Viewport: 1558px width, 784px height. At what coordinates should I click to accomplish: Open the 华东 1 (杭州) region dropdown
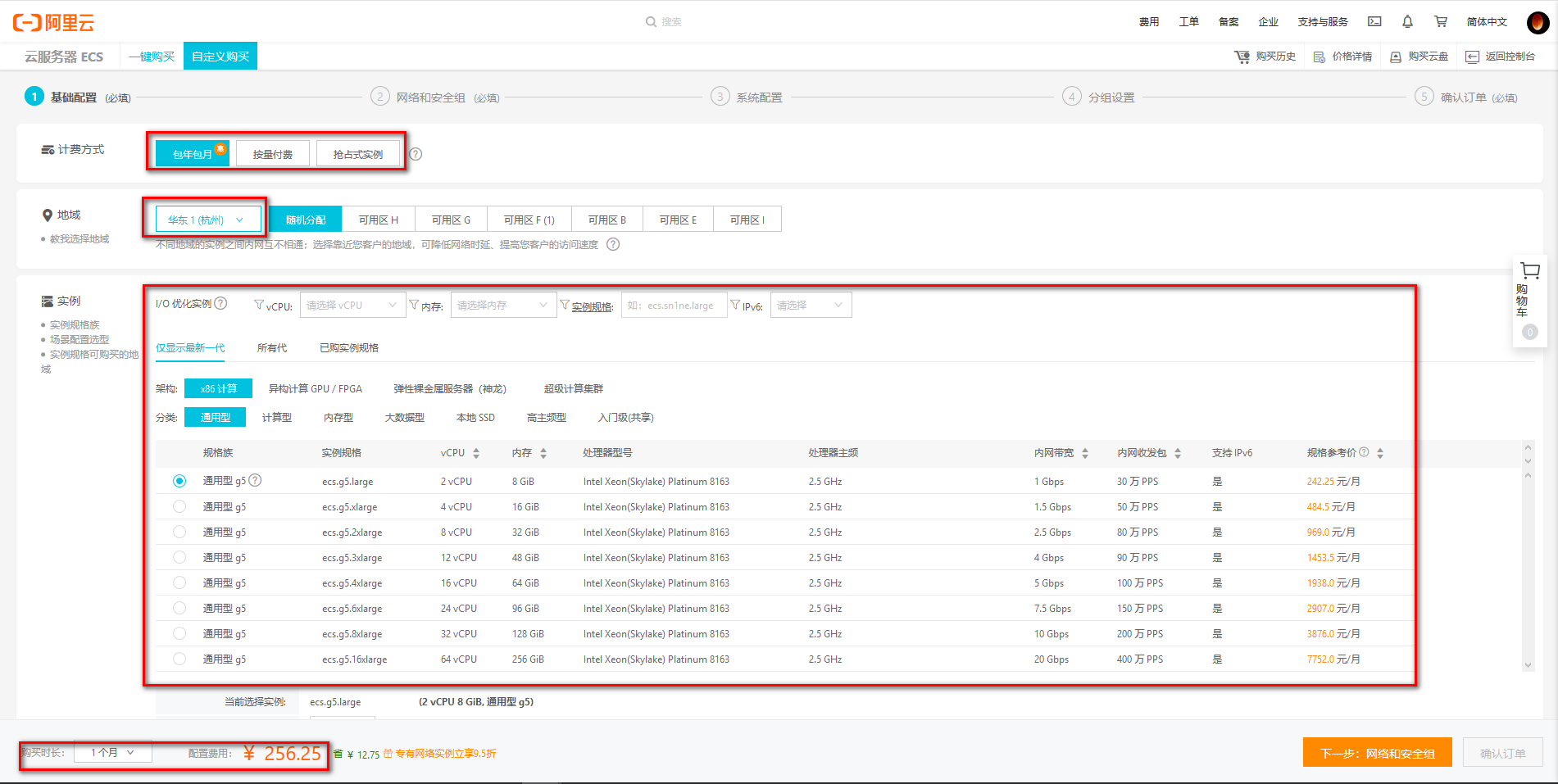coord(208,220)
